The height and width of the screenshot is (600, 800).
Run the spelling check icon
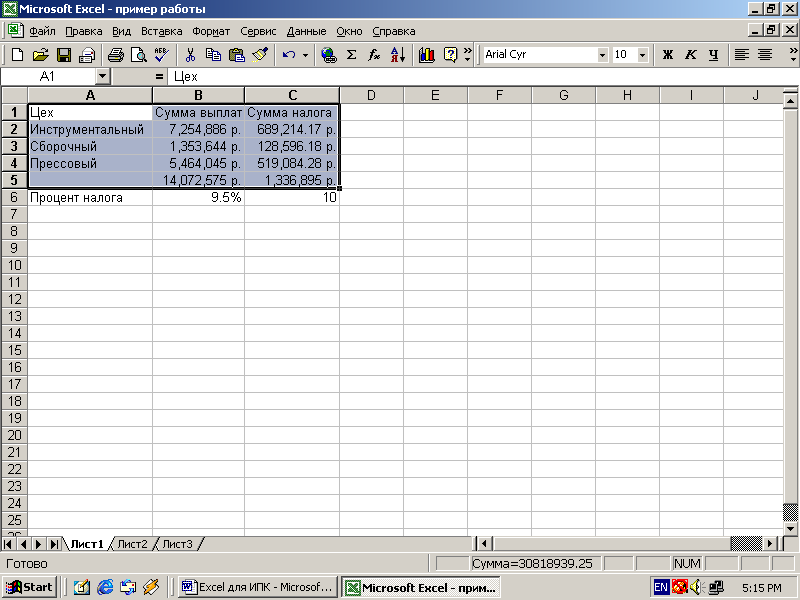coord(162,55)
